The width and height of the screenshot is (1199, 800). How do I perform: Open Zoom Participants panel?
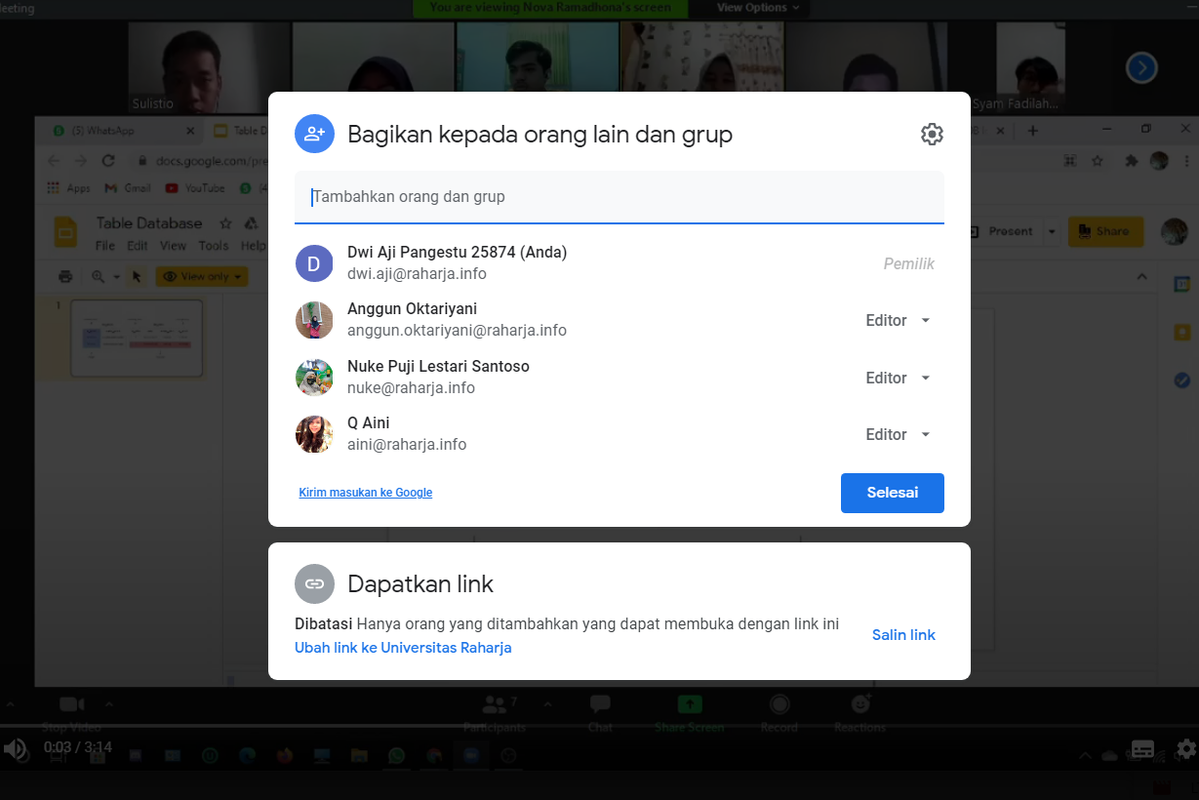(x=495, y=714)
